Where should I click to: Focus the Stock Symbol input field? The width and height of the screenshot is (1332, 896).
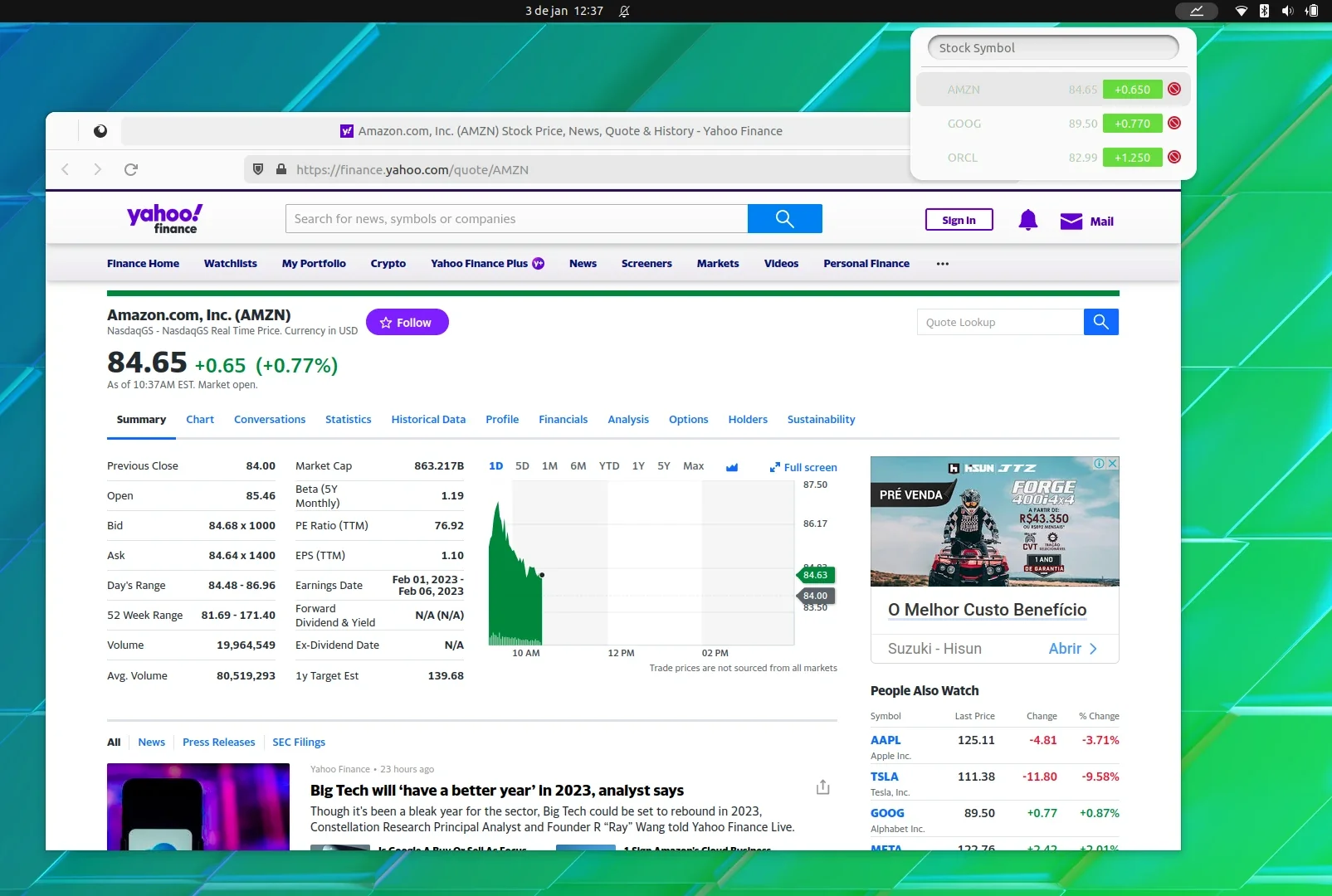pyautogui.click(x=1053, y=48)
